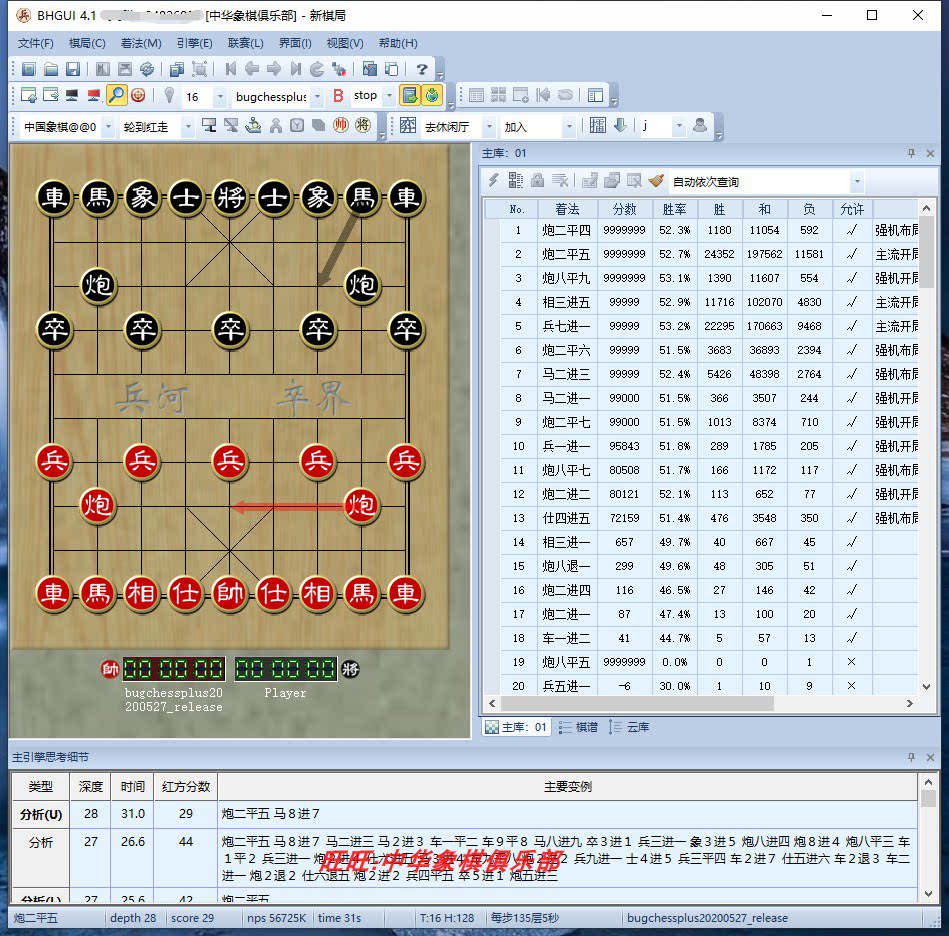The width and height of the screenshot is (949, 936).
Task: Open the j dropdown
Action: [x=678, y=126]
